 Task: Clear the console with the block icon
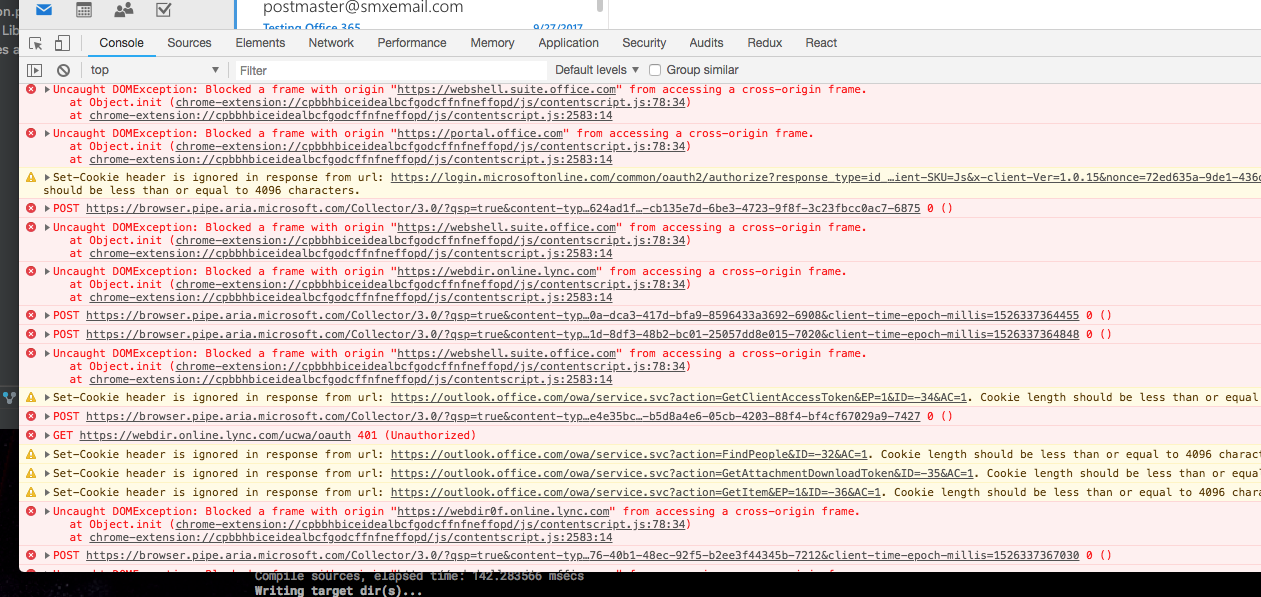(x=63, y=70)
